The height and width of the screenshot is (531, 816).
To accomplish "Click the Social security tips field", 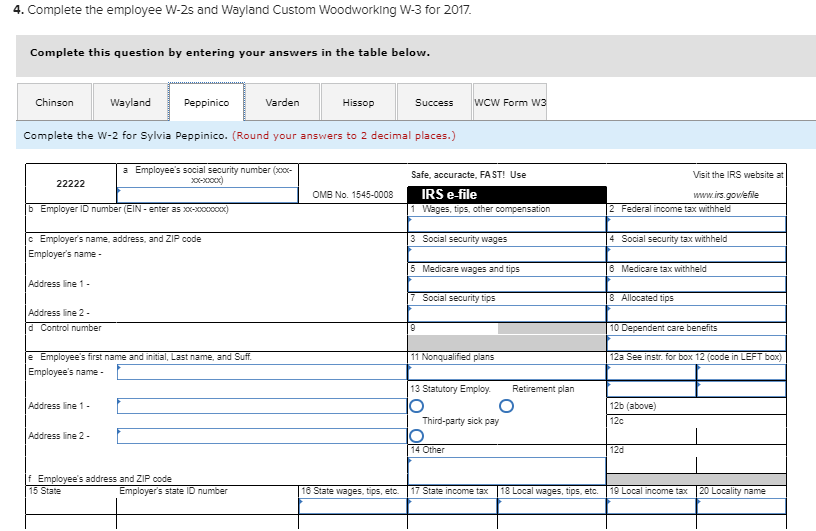I will click(507, 313).
